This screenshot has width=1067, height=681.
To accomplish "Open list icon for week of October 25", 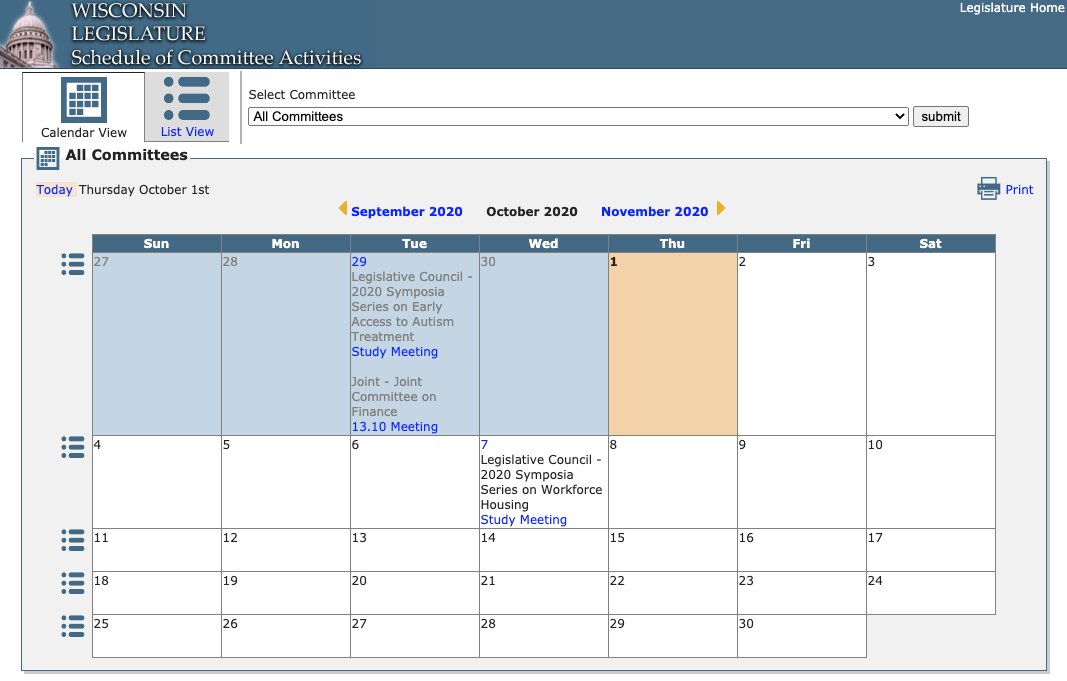I will coord(73,626).
